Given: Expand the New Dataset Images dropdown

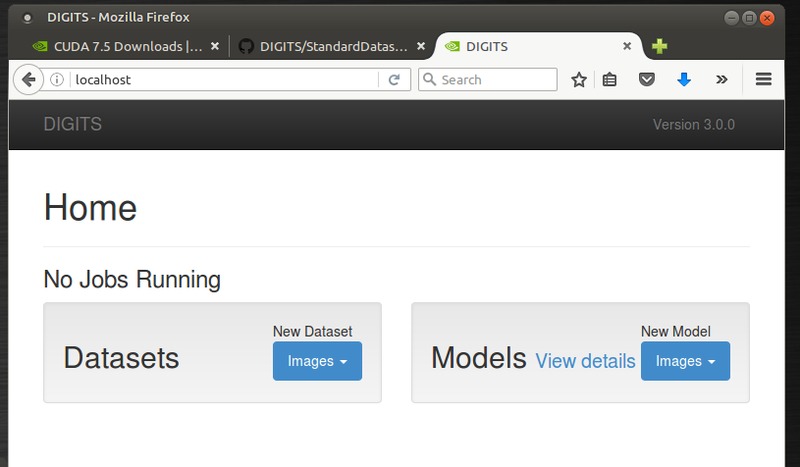Looking at the screenshot, I should click(317, 361).
